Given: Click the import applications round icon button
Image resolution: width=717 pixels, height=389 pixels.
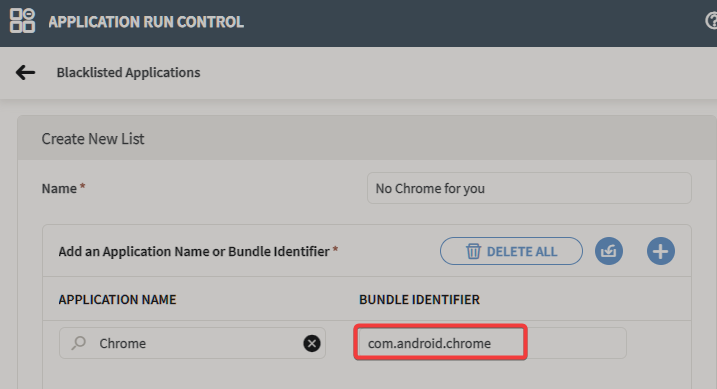Looking at the screenshot, I should pos(609,251).
